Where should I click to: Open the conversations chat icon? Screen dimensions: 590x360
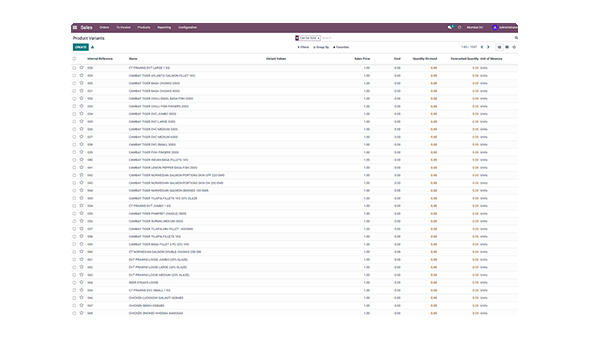450,27
